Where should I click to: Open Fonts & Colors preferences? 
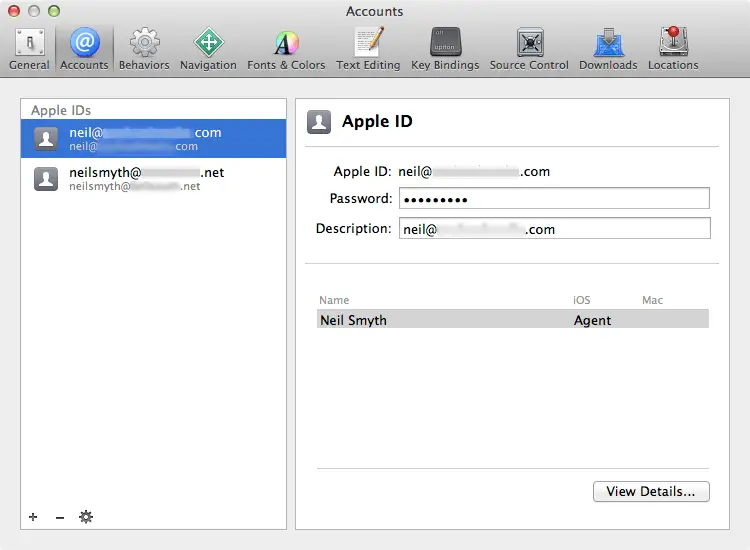[x=286, y=49]
